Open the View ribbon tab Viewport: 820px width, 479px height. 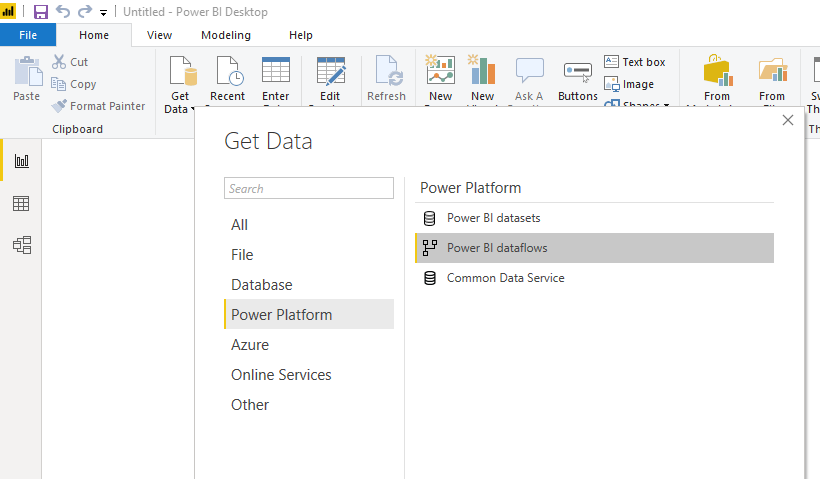coord(160,35)
